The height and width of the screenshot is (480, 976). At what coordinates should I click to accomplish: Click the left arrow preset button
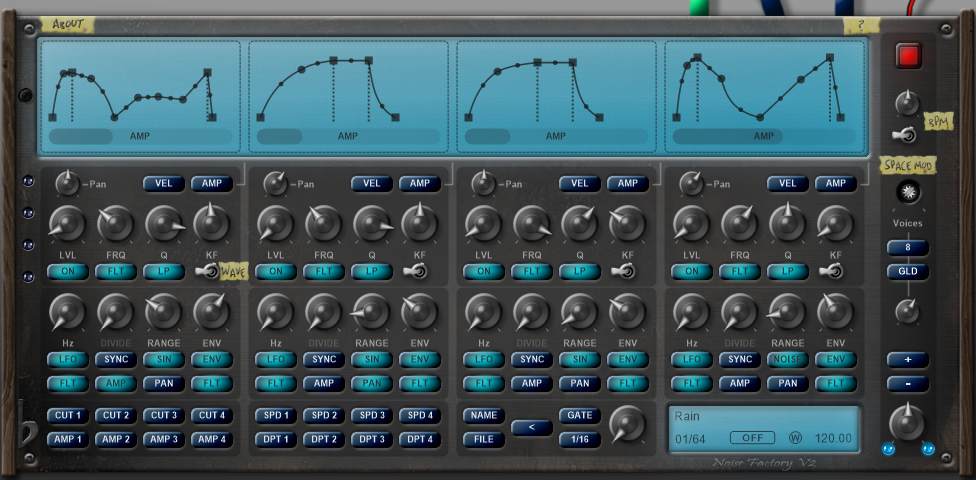531,427
